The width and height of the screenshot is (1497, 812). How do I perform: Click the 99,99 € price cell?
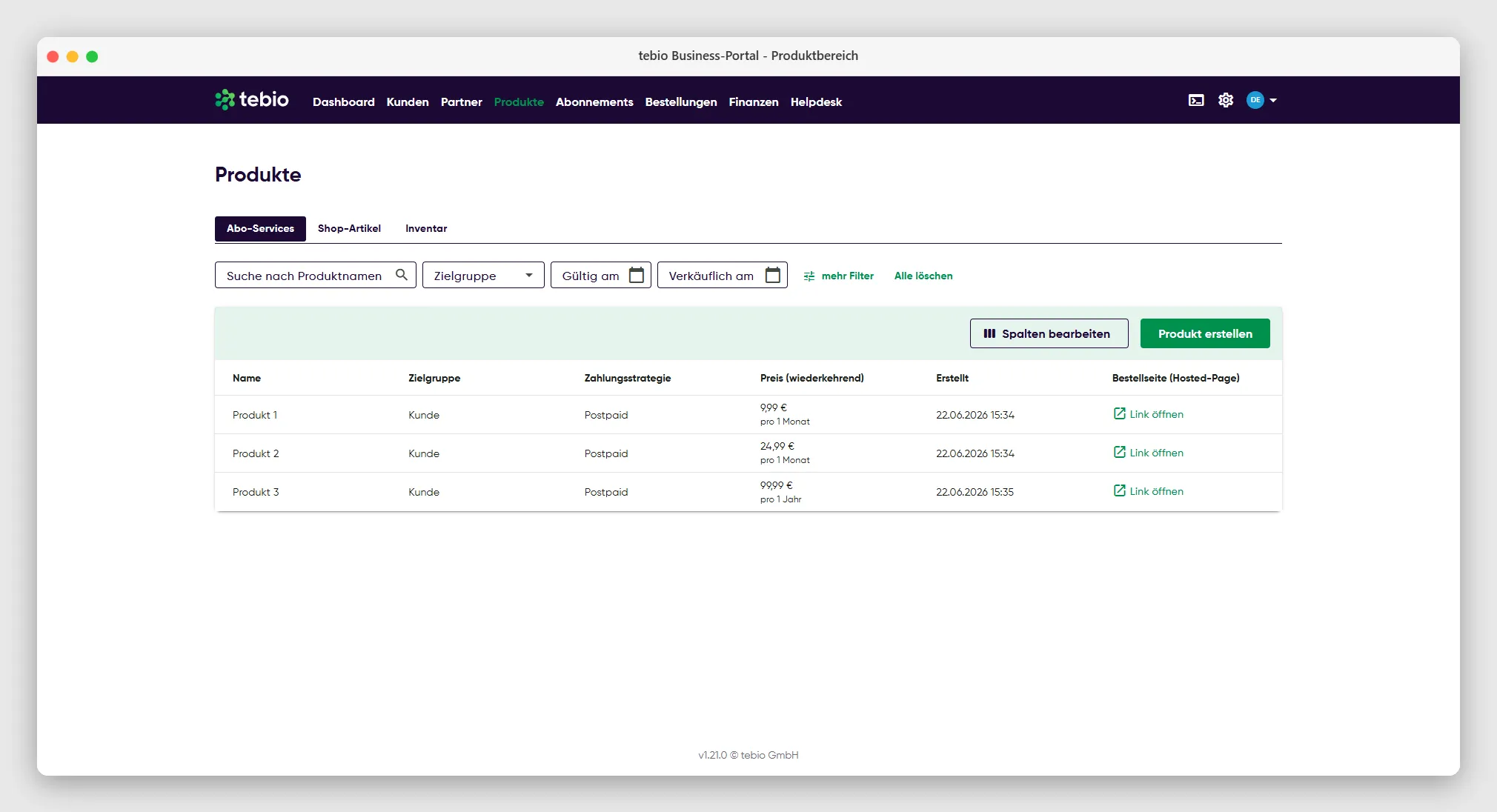coord(777,485)
